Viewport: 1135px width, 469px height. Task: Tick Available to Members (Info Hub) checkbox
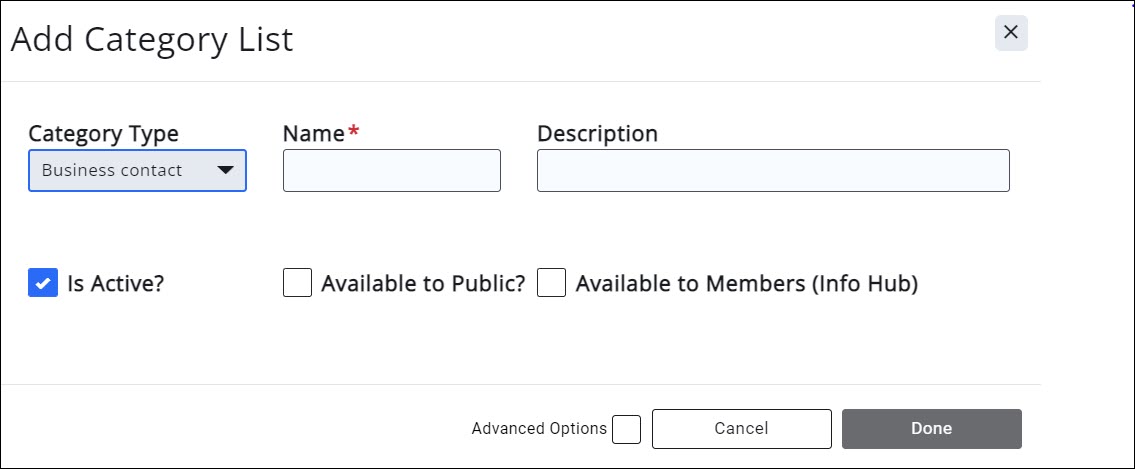point(551,284)
